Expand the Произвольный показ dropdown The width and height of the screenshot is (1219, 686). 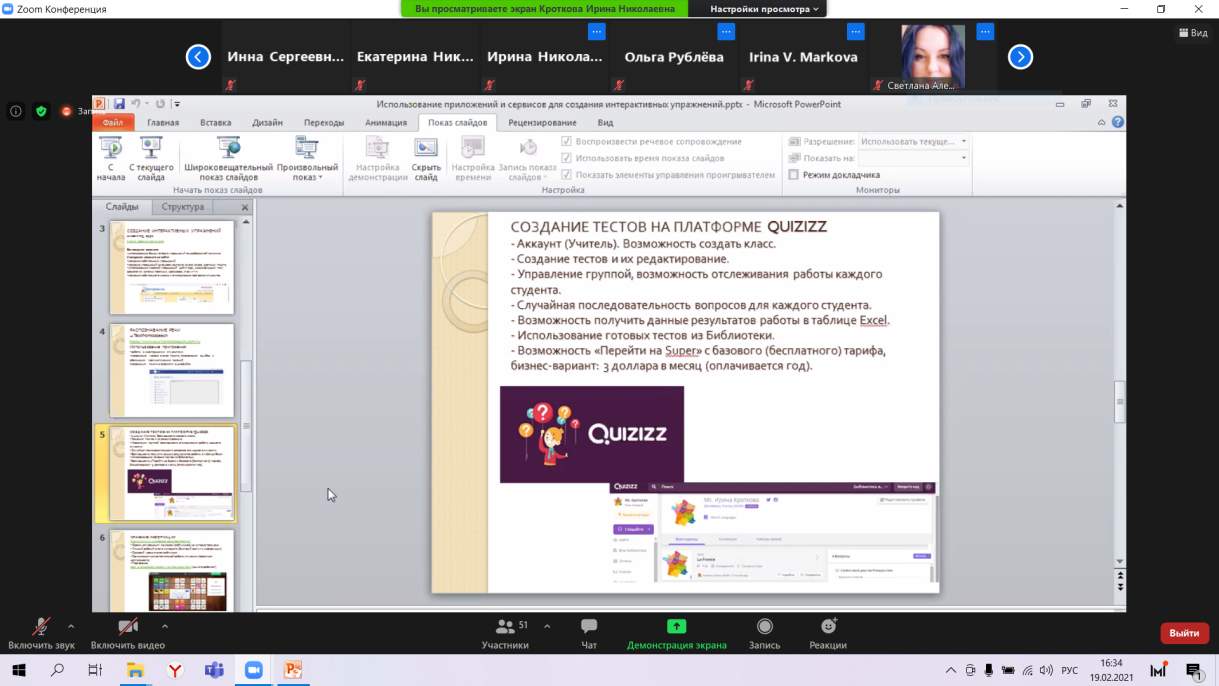coord(306,159)
